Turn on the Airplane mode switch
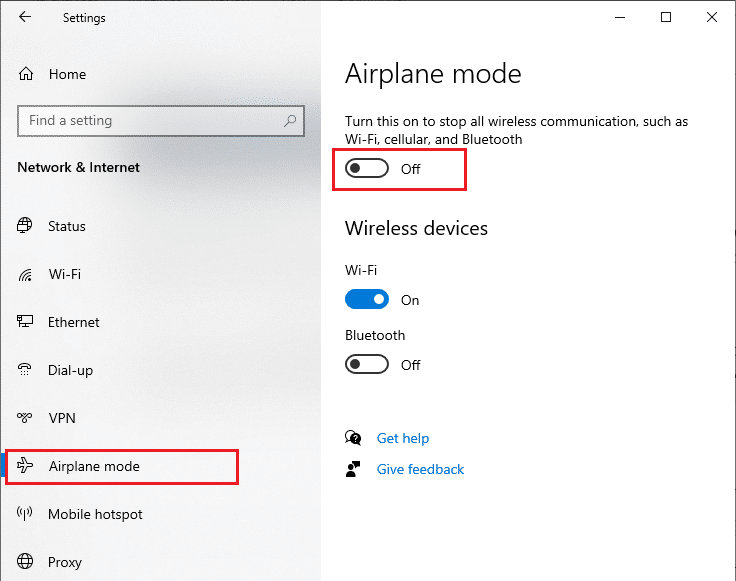Viewport: 736px width, 581px height. point(367,168)
